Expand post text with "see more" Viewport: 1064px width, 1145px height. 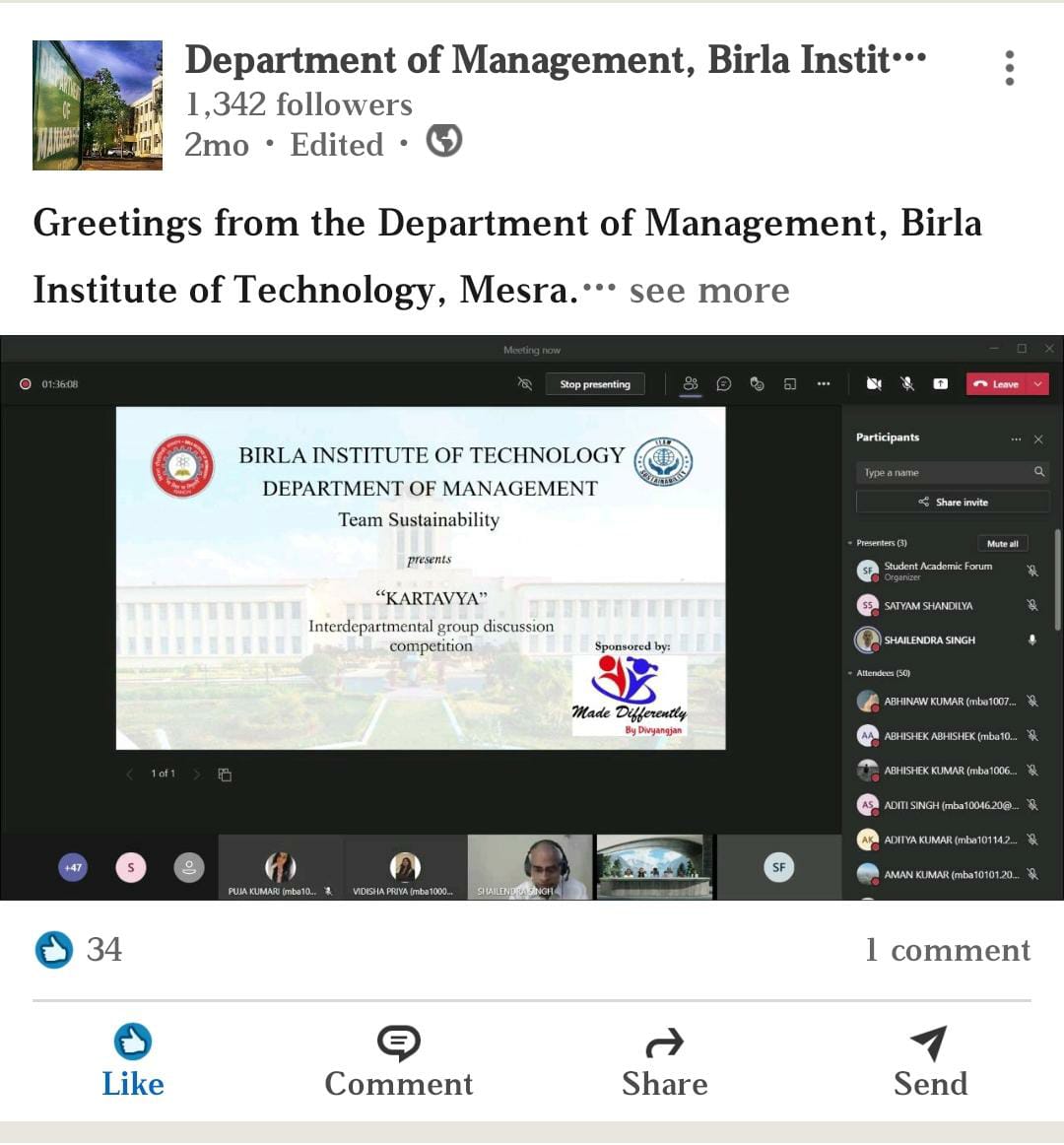coord(708,291)
